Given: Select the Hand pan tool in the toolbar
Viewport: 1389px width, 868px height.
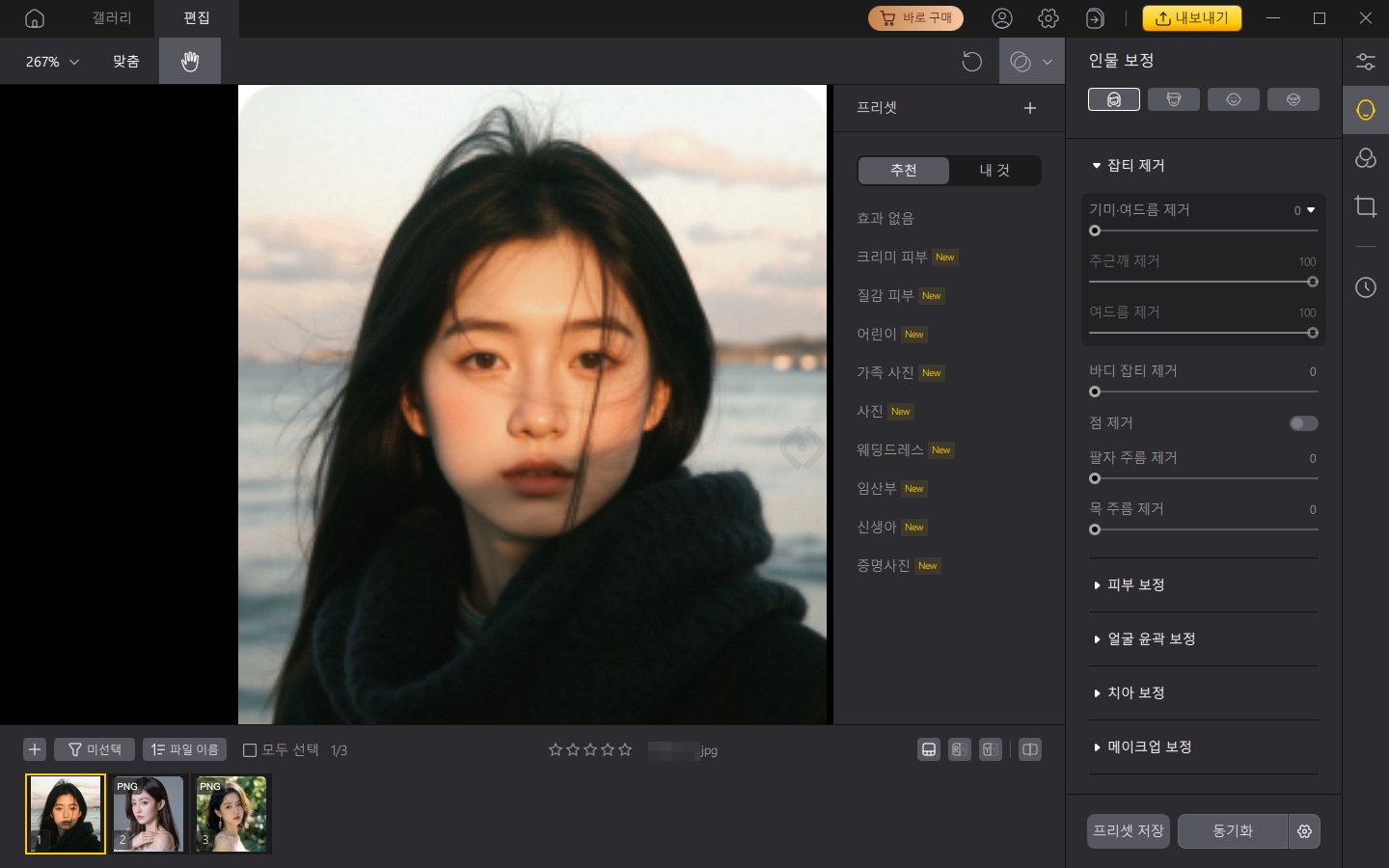Looking at the screenshot, I should (190, 61).
